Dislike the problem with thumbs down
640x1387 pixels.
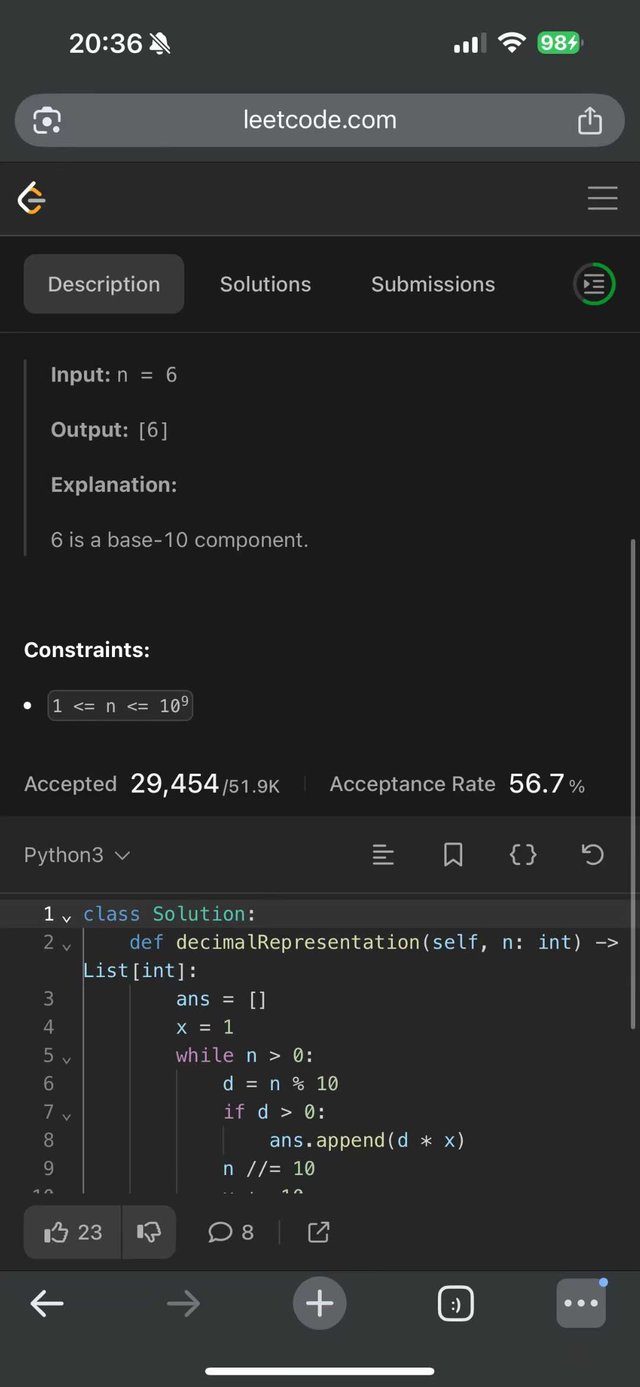click(148, 1232)
